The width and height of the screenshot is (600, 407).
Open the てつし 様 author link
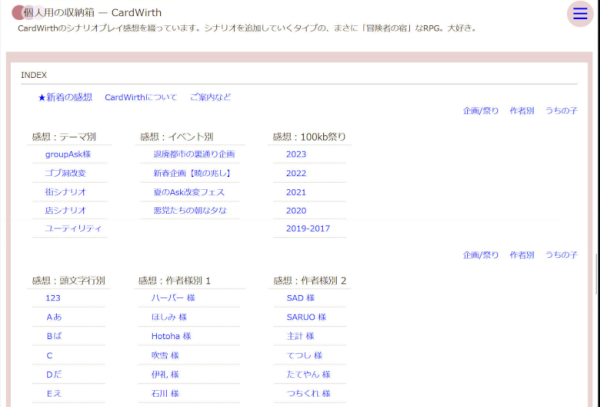(304, 355)
